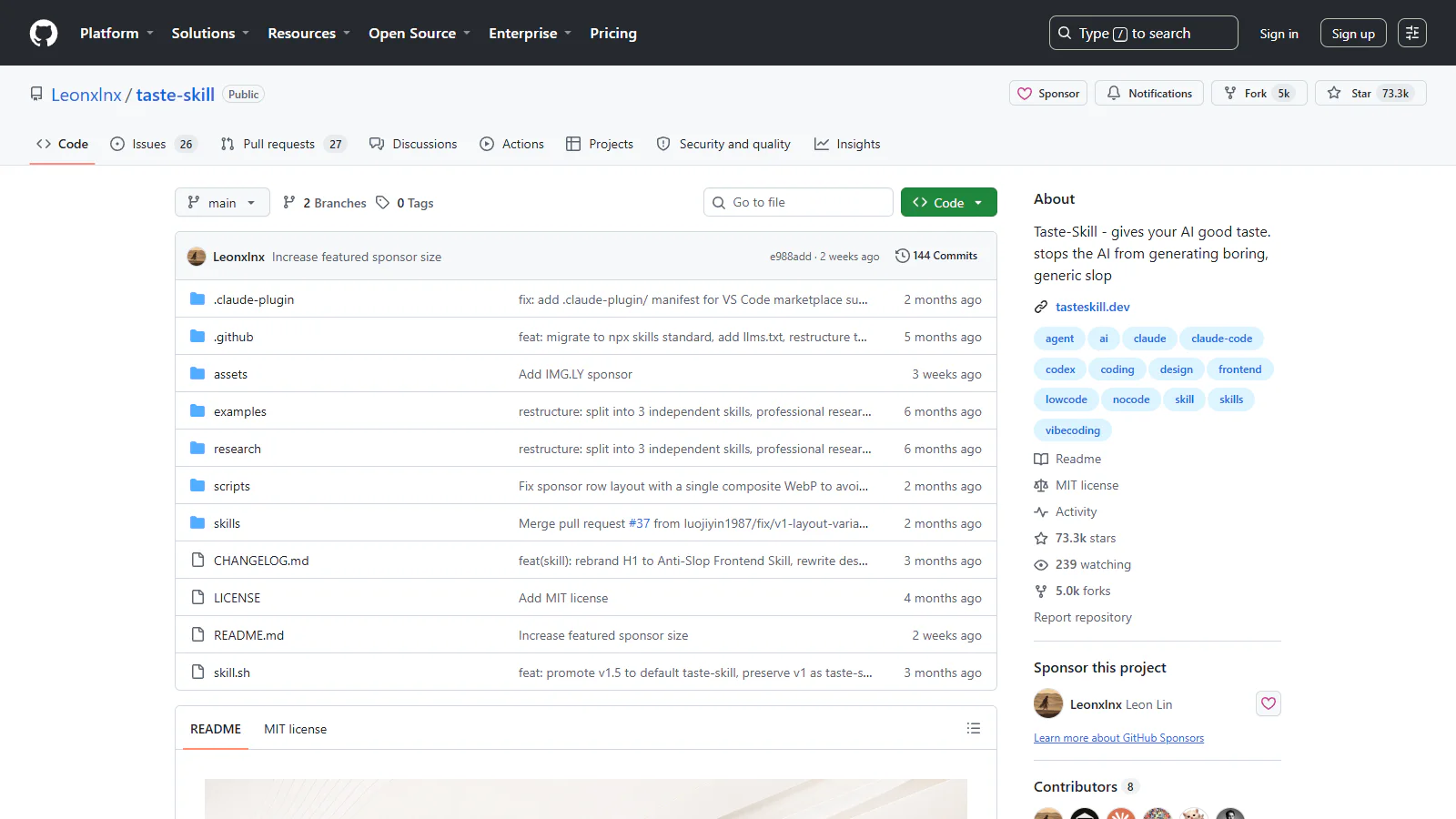This screenshot has width=1456, height=819.
Task: Click Leon Lin sponsor avatar
Action: pyautogui.click(x=1048, y=703)
